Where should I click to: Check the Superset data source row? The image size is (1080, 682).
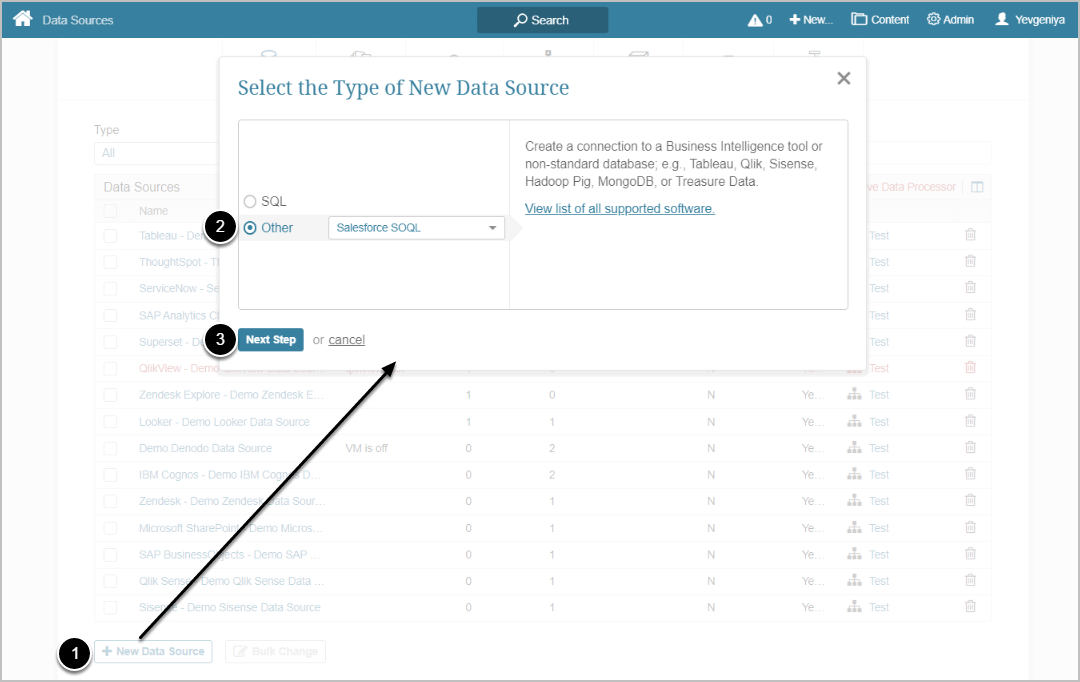(x=110, y=342)
